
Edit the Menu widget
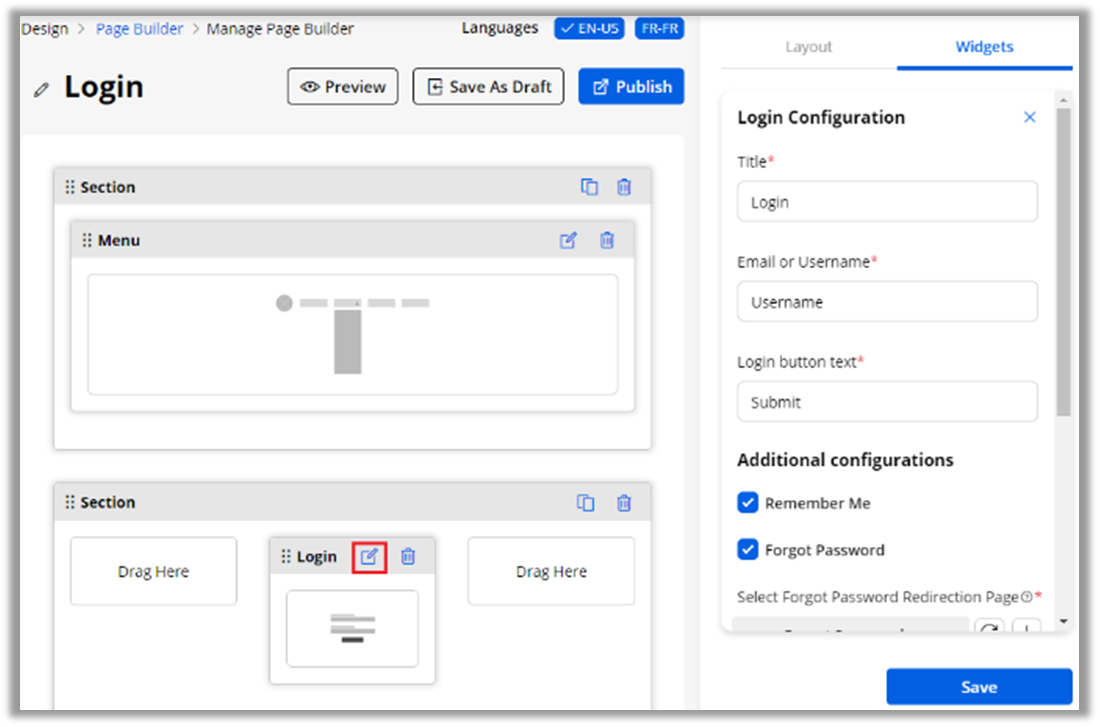click(x=568, y=240)
